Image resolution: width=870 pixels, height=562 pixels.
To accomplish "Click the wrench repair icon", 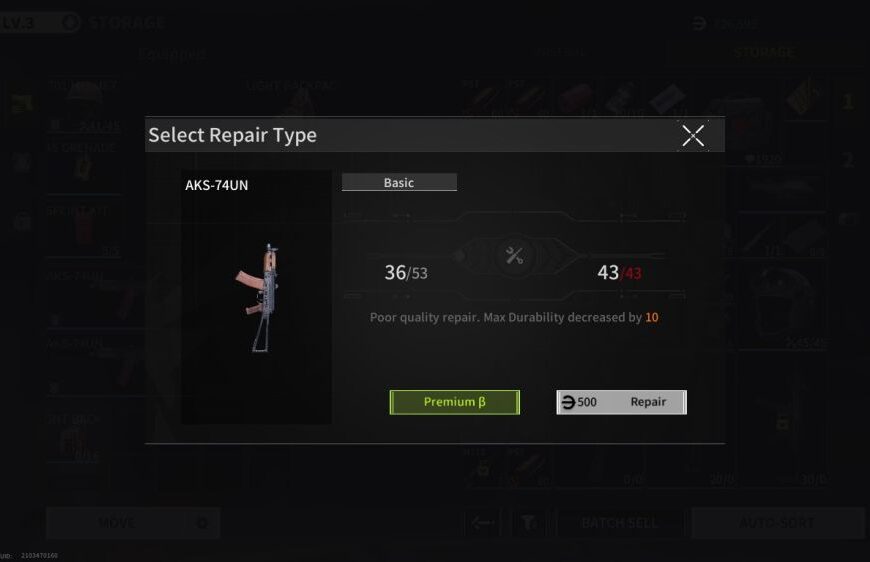I will (x=514, y=256).
